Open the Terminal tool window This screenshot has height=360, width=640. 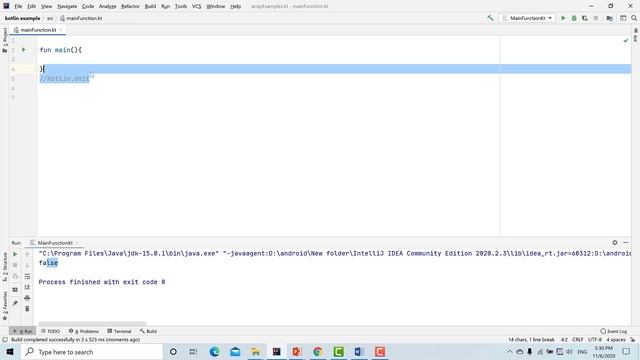click(x=119, y=331)
